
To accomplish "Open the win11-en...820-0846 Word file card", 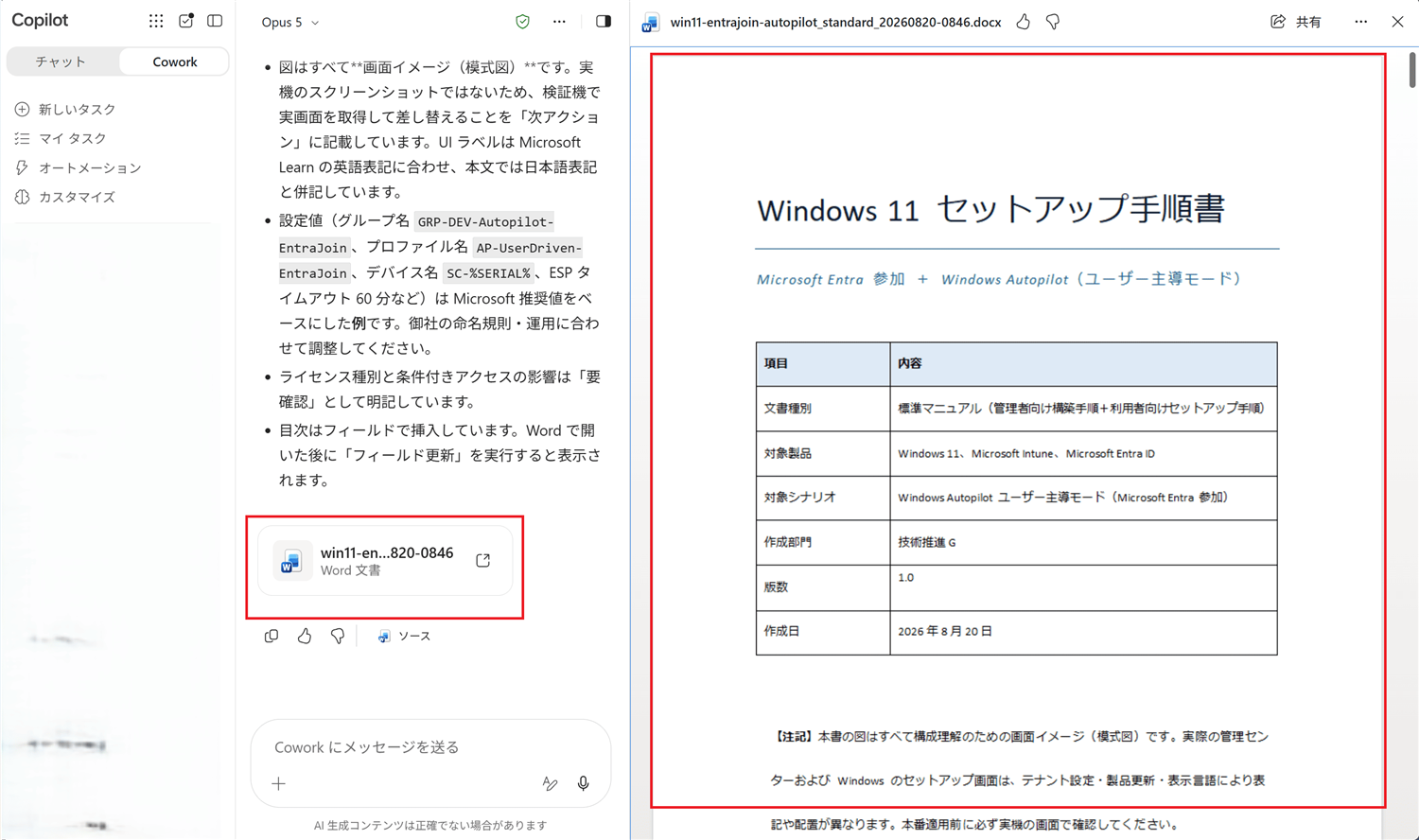I will [385, 561].
